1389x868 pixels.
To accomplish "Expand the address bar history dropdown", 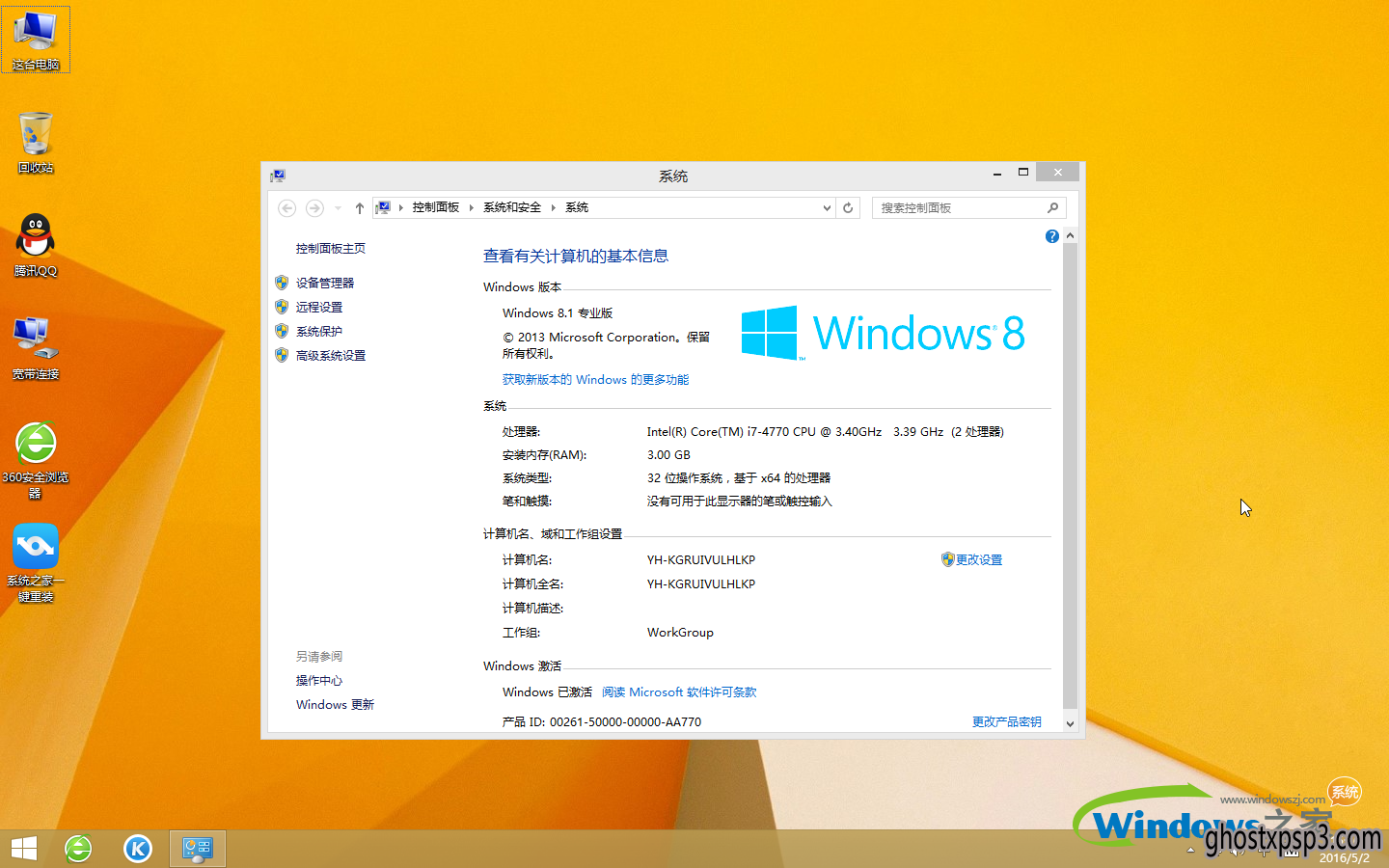I will [x=827, y=207].
